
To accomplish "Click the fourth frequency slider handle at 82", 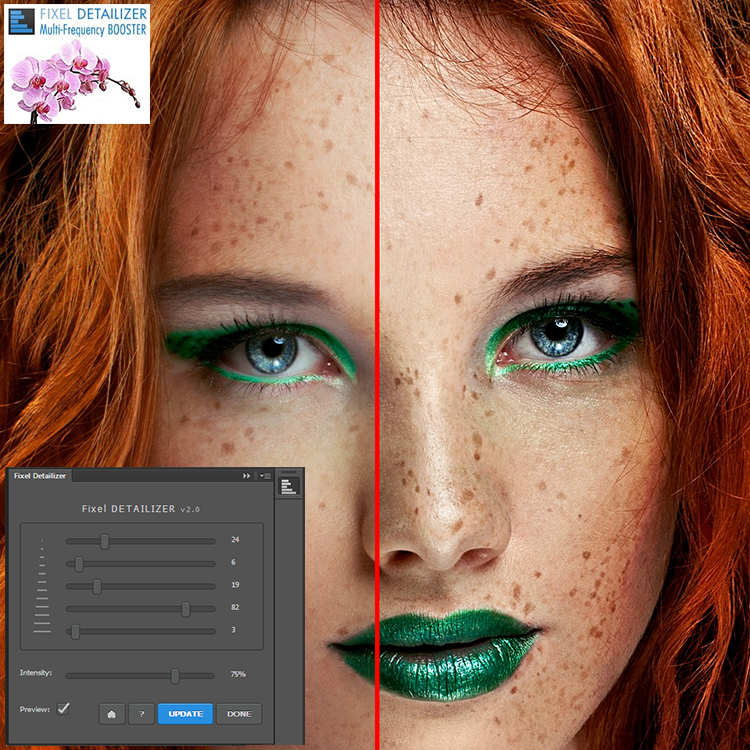I will tap(186, 608).
